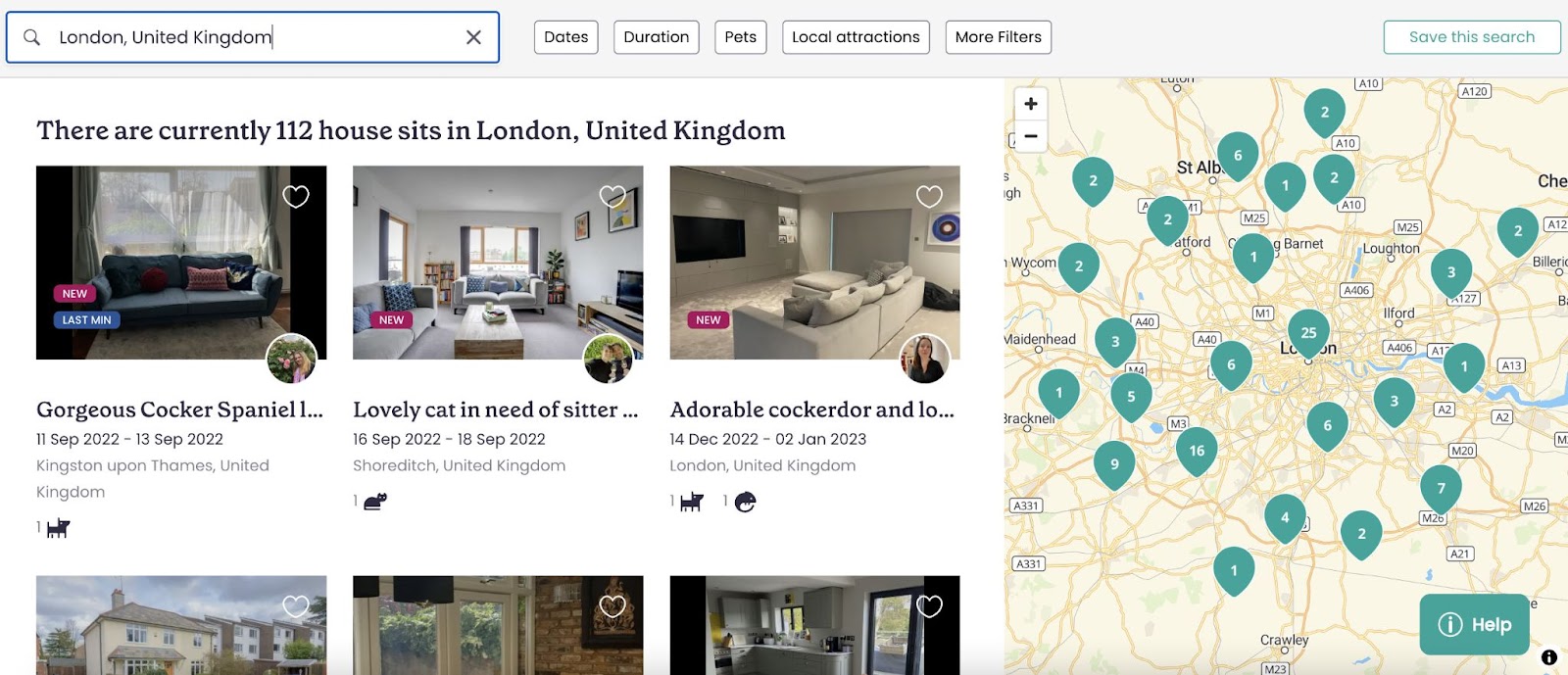Click the search magnifier icon
1568x675 pixels.
(x=32, y=37)
